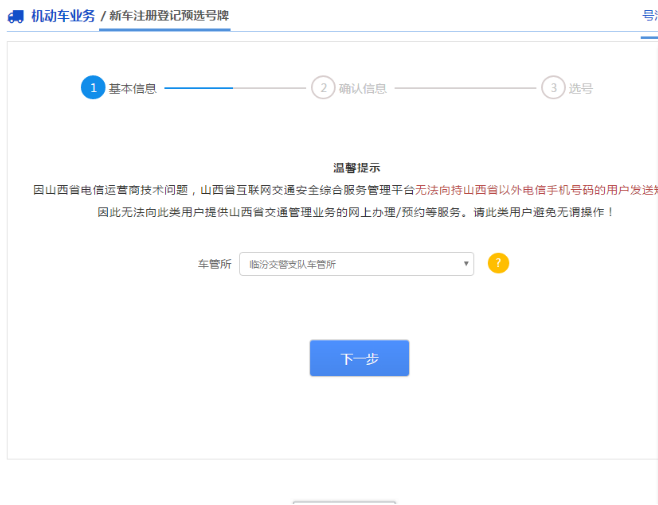Viewport: 658px width, 505px height.
Task: Click the 确认信息 step label
Action: point(362,89)
